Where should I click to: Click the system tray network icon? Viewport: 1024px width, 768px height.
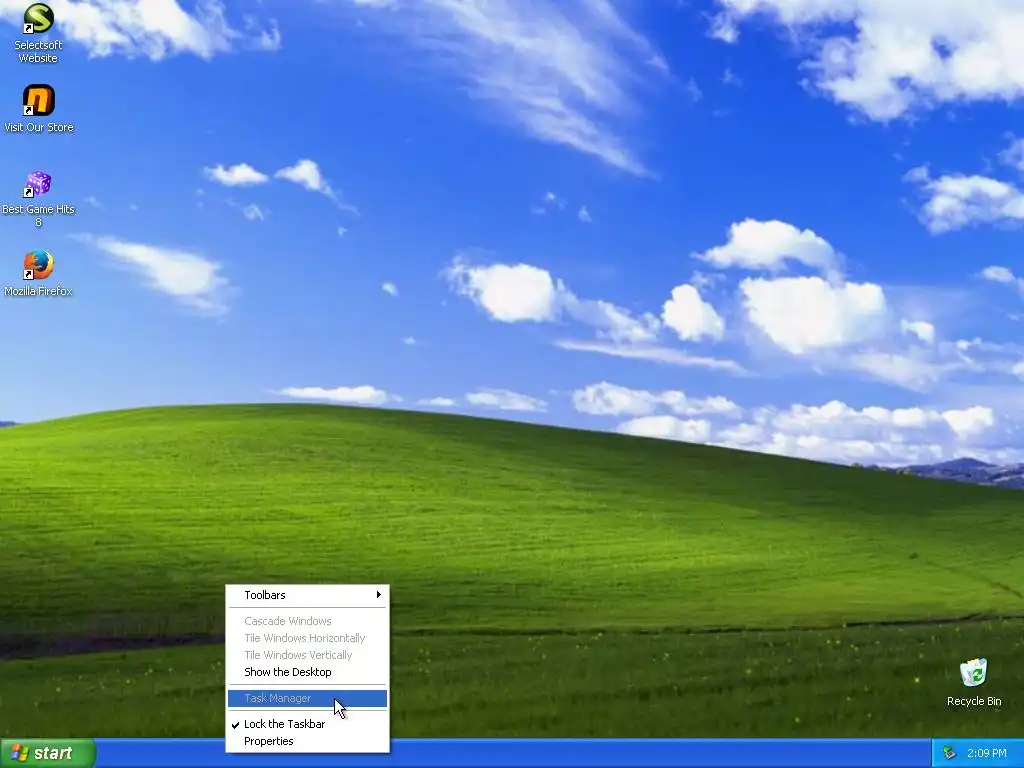click(949, 753)
